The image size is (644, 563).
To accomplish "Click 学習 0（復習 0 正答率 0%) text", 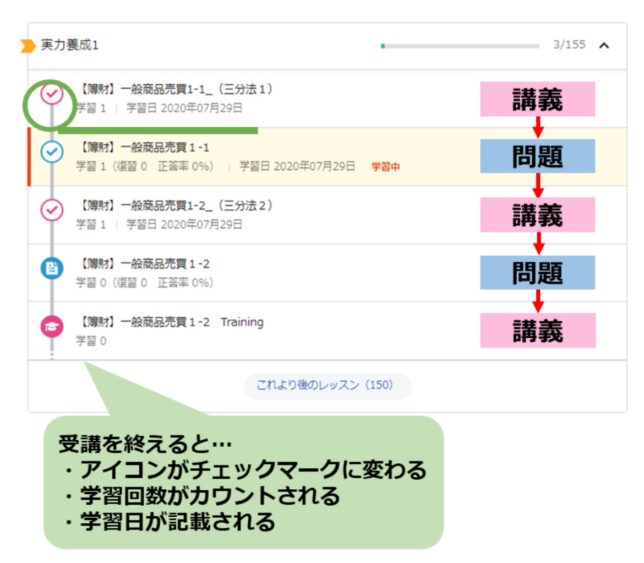I will click(x=145, y=283).
